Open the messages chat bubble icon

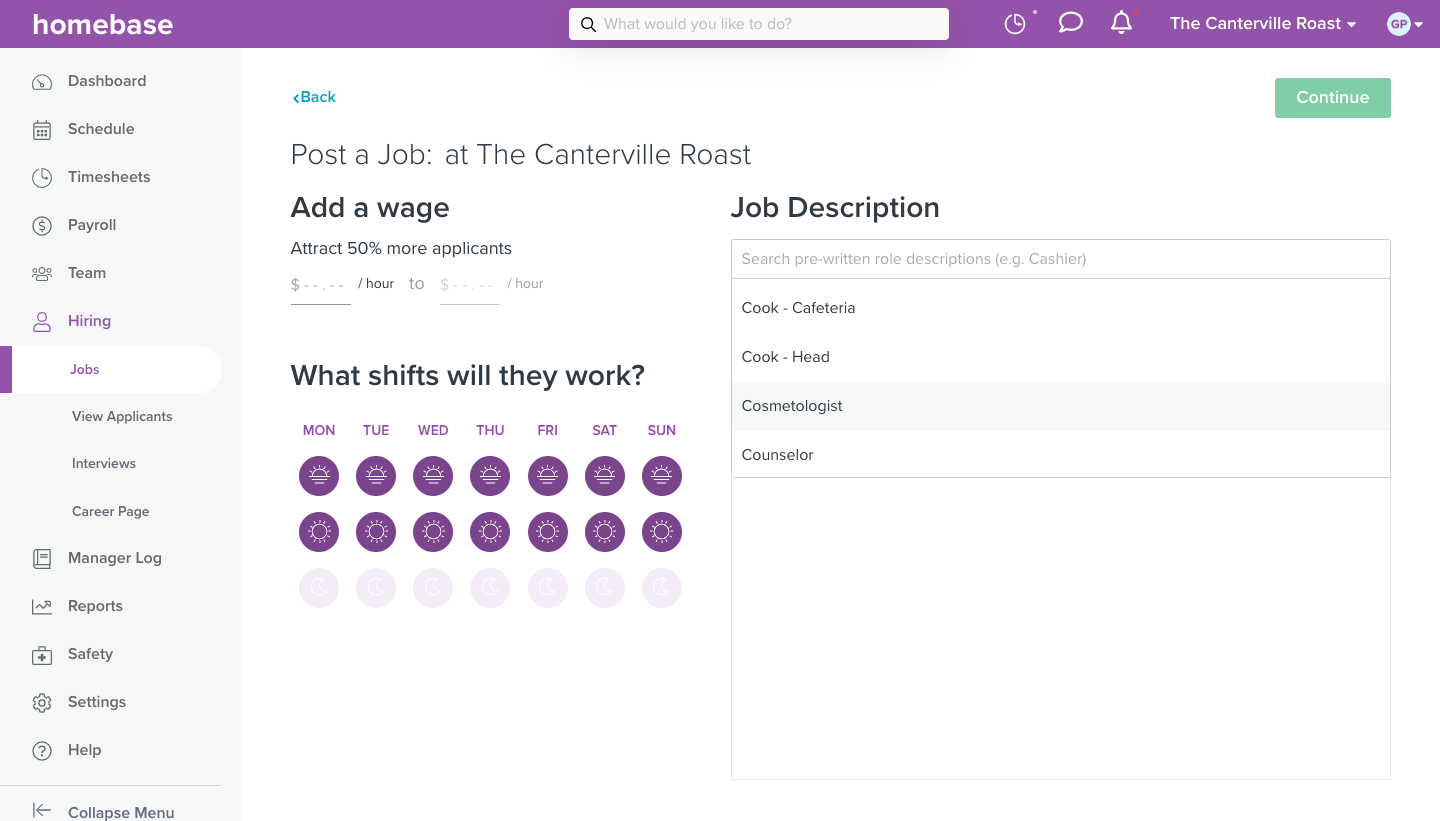tap(1071, 23)
